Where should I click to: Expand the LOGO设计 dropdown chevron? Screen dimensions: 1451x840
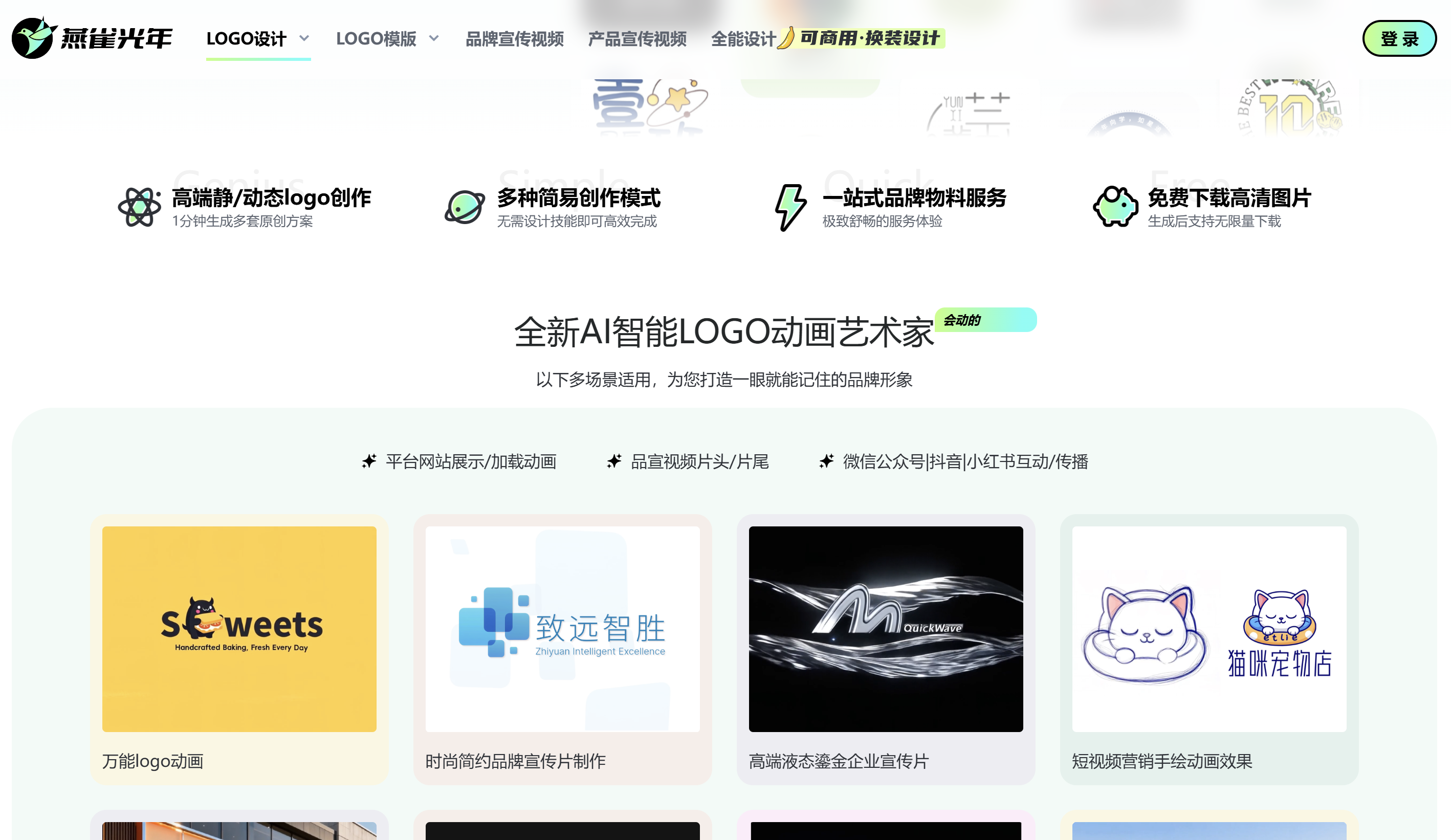point(304,38)
